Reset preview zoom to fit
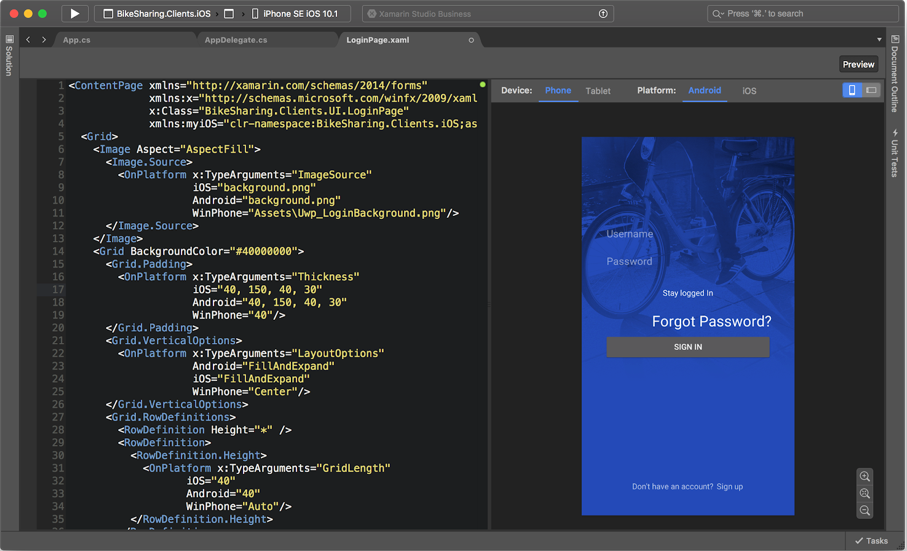Image resolution: width=907 pixels, height=551 pixels. [865, 493]
